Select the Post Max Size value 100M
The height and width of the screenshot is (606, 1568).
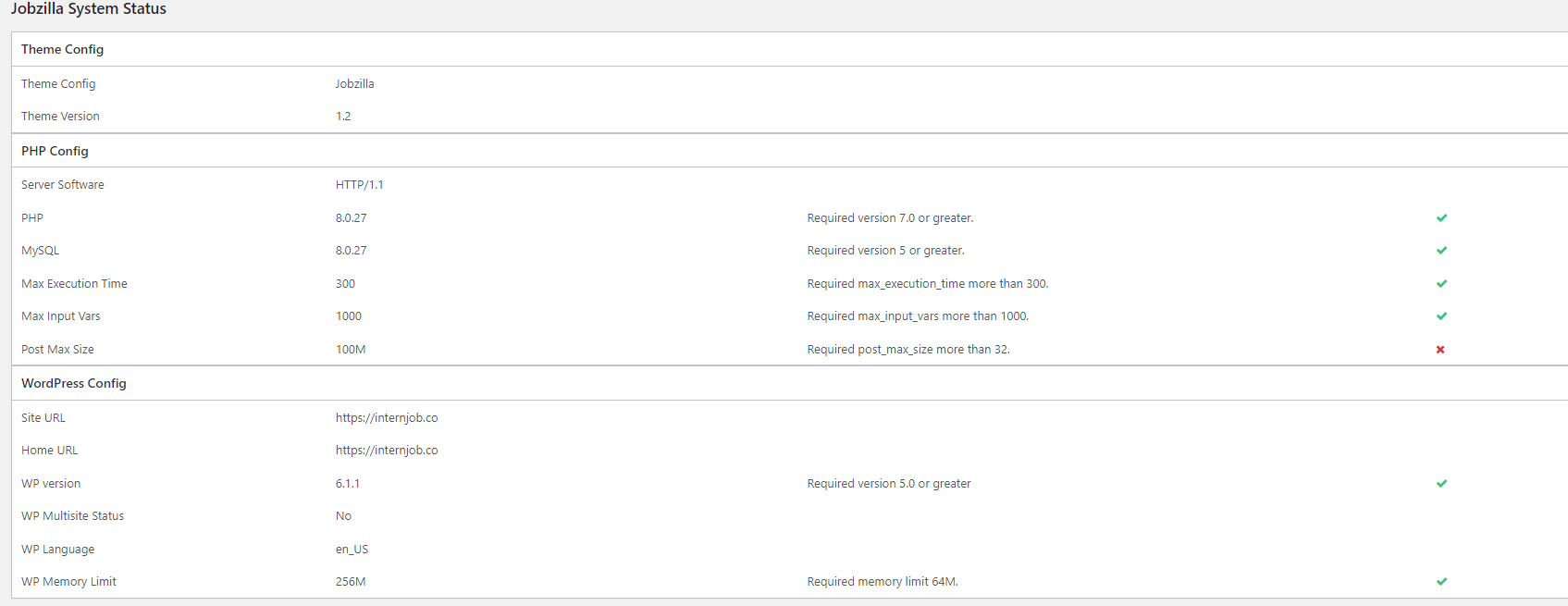coord(351,350)
